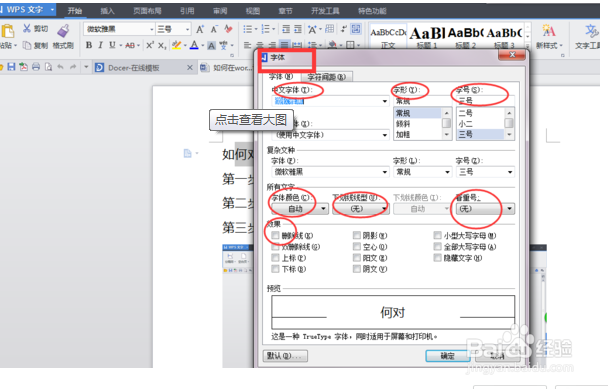Open complex script 字号 size dropdown
The width and height of the screenshot is (608, 389).
pyautogui.click(x=510, y=172)
